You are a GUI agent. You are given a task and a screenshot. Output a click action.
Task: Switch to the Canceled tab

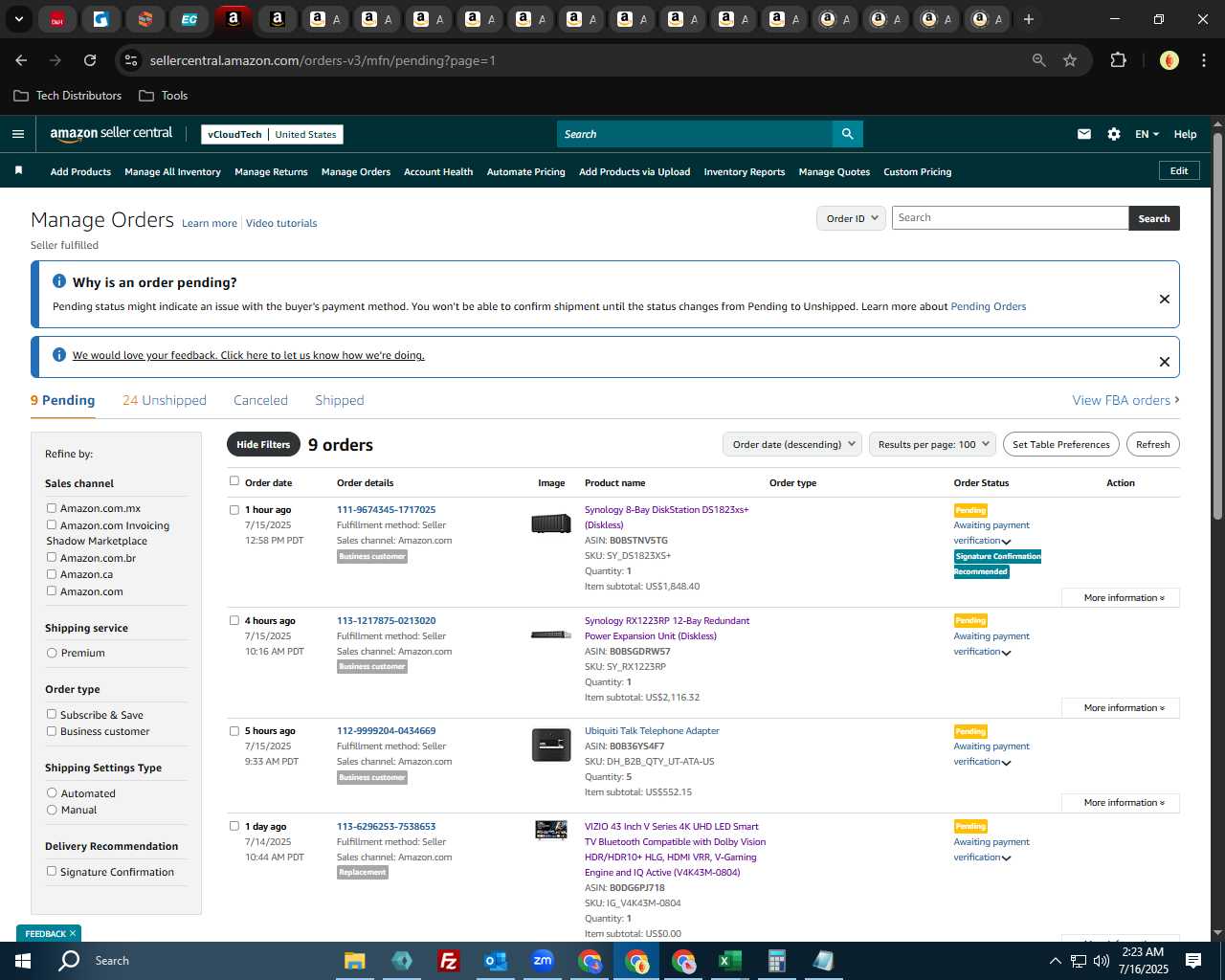coord(260,400)
